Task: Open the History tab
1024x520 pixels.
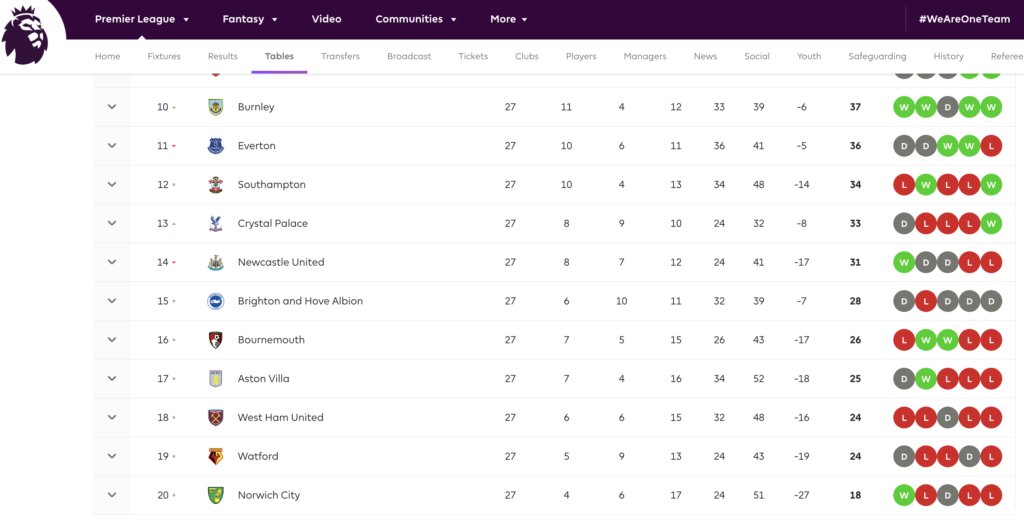Action: pyautogui.click(x=948, y=56)
